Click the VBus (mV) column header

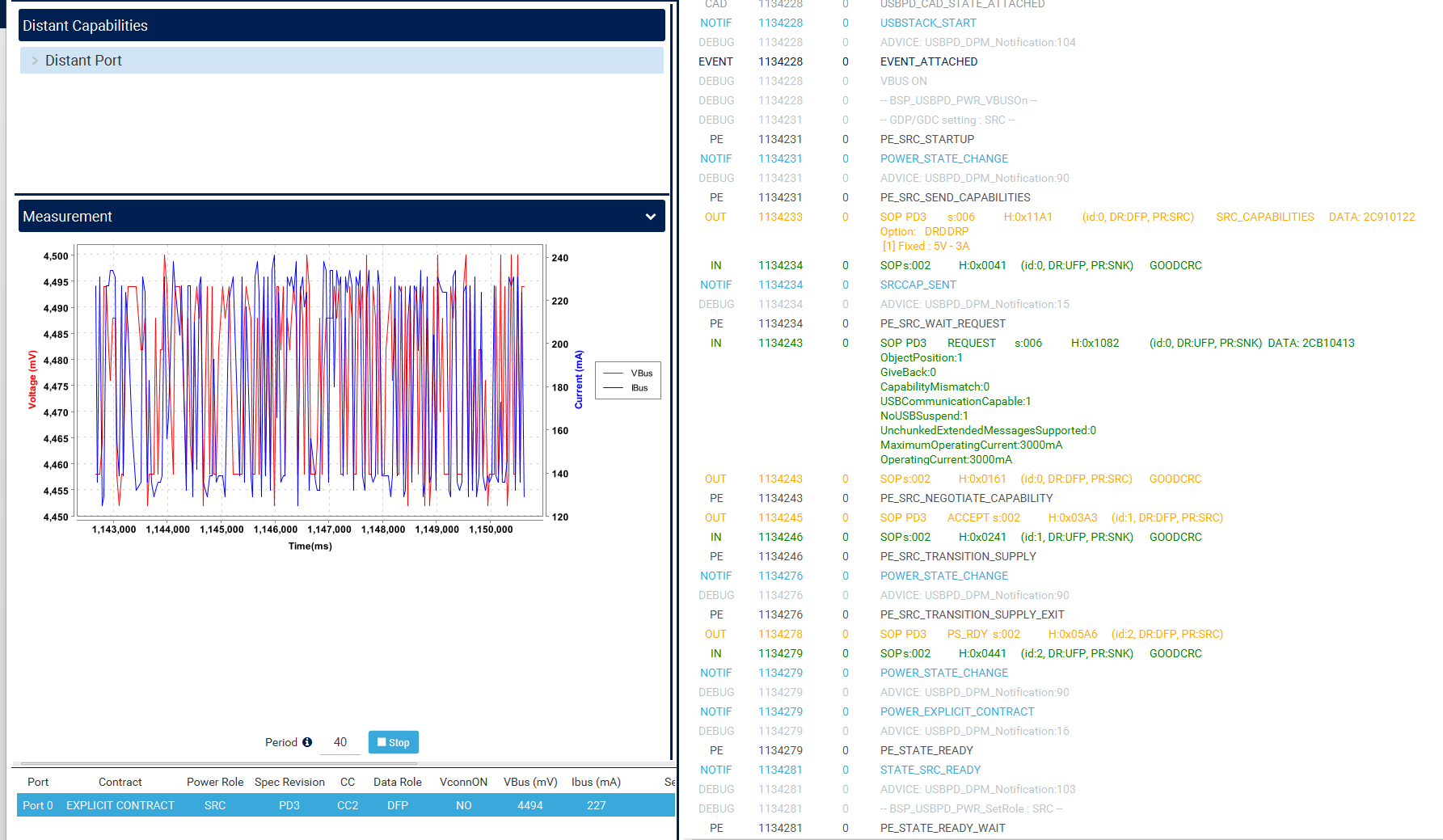point(530,782)
